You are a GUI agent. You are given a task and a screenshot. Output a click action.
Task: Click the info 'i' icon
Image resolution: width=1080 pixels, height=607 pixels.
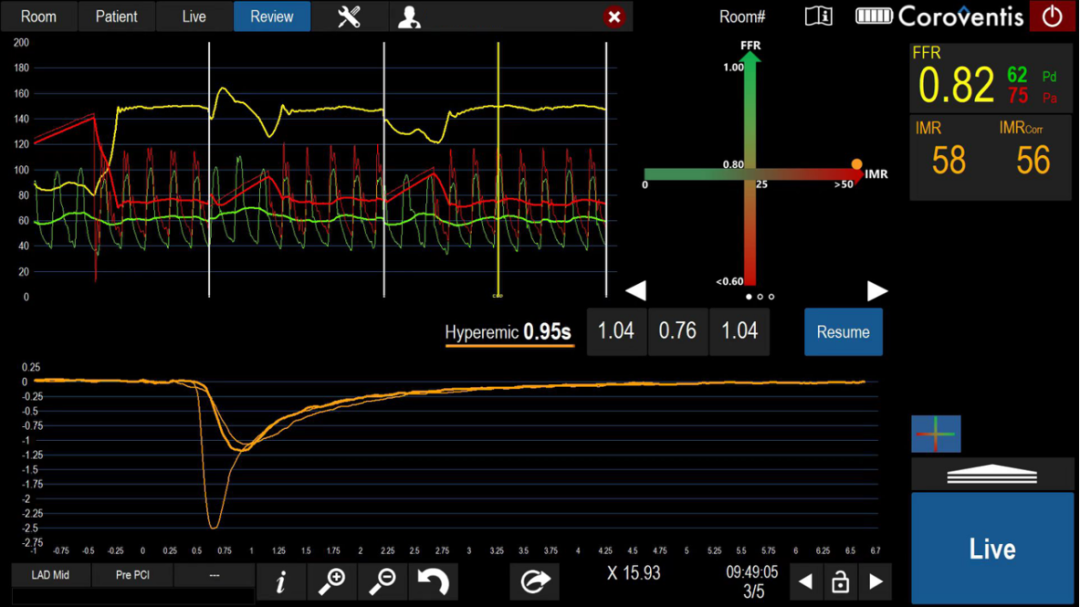click(281, 582)
